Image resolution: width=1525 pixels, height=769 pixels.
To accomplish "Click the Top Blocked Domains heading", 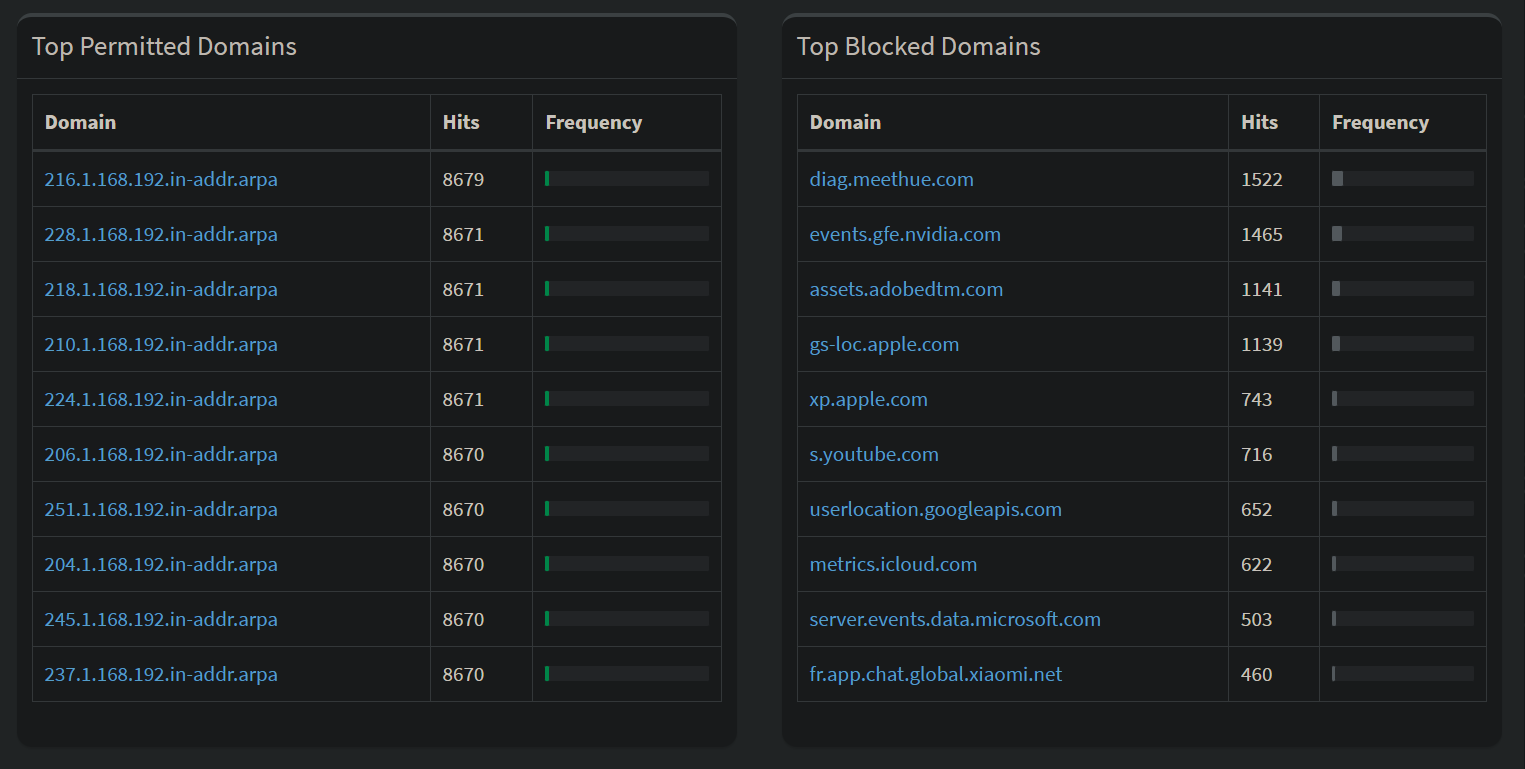I will (918, 46).
